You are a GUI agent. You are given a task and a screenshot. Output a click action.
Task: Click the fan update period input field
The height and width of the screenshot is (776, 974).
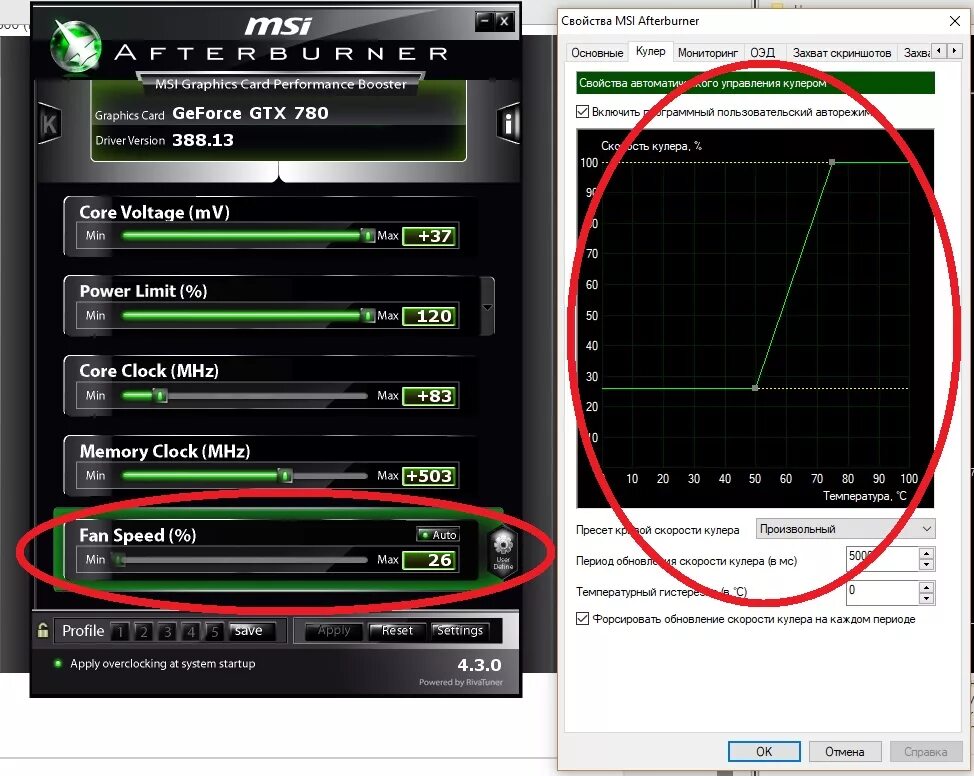coord(882,559)
